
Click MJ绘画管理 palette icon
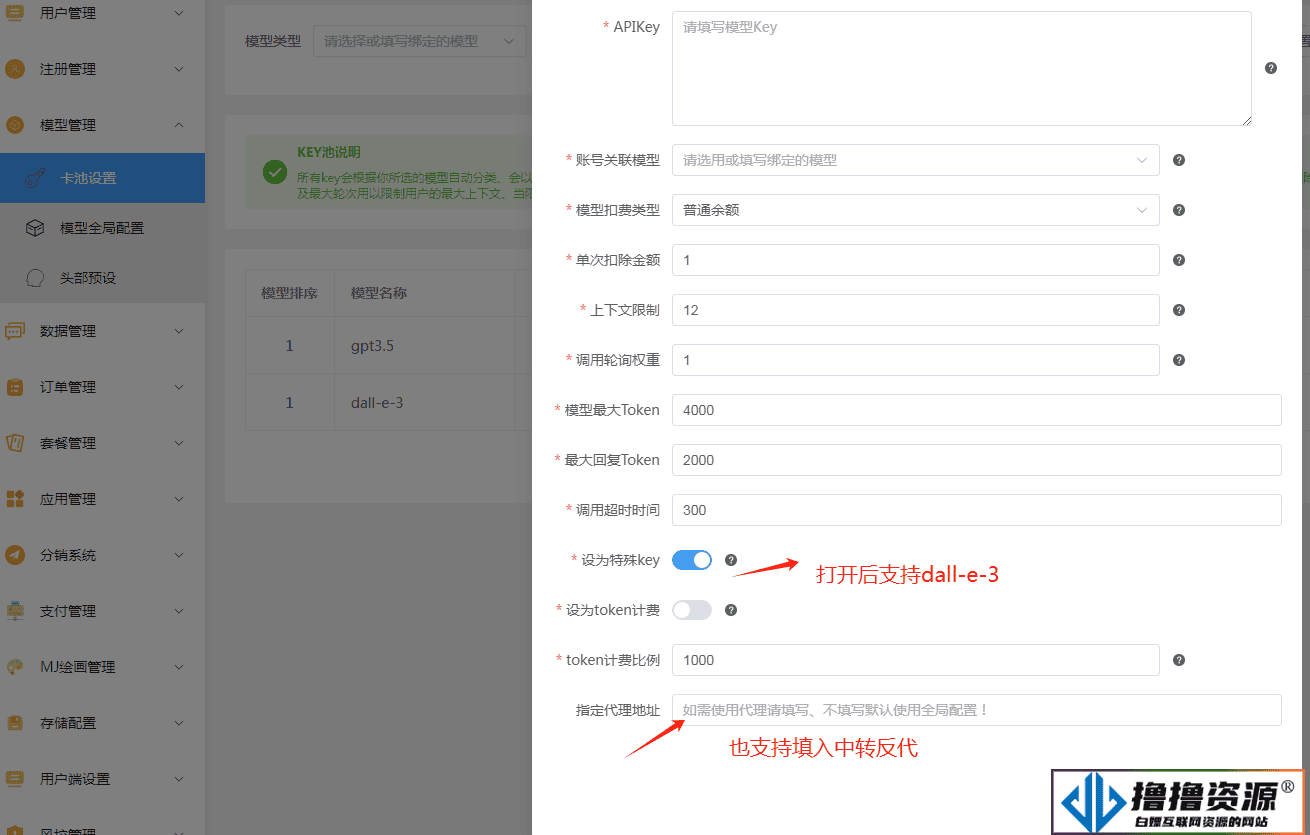pos(14,667)
